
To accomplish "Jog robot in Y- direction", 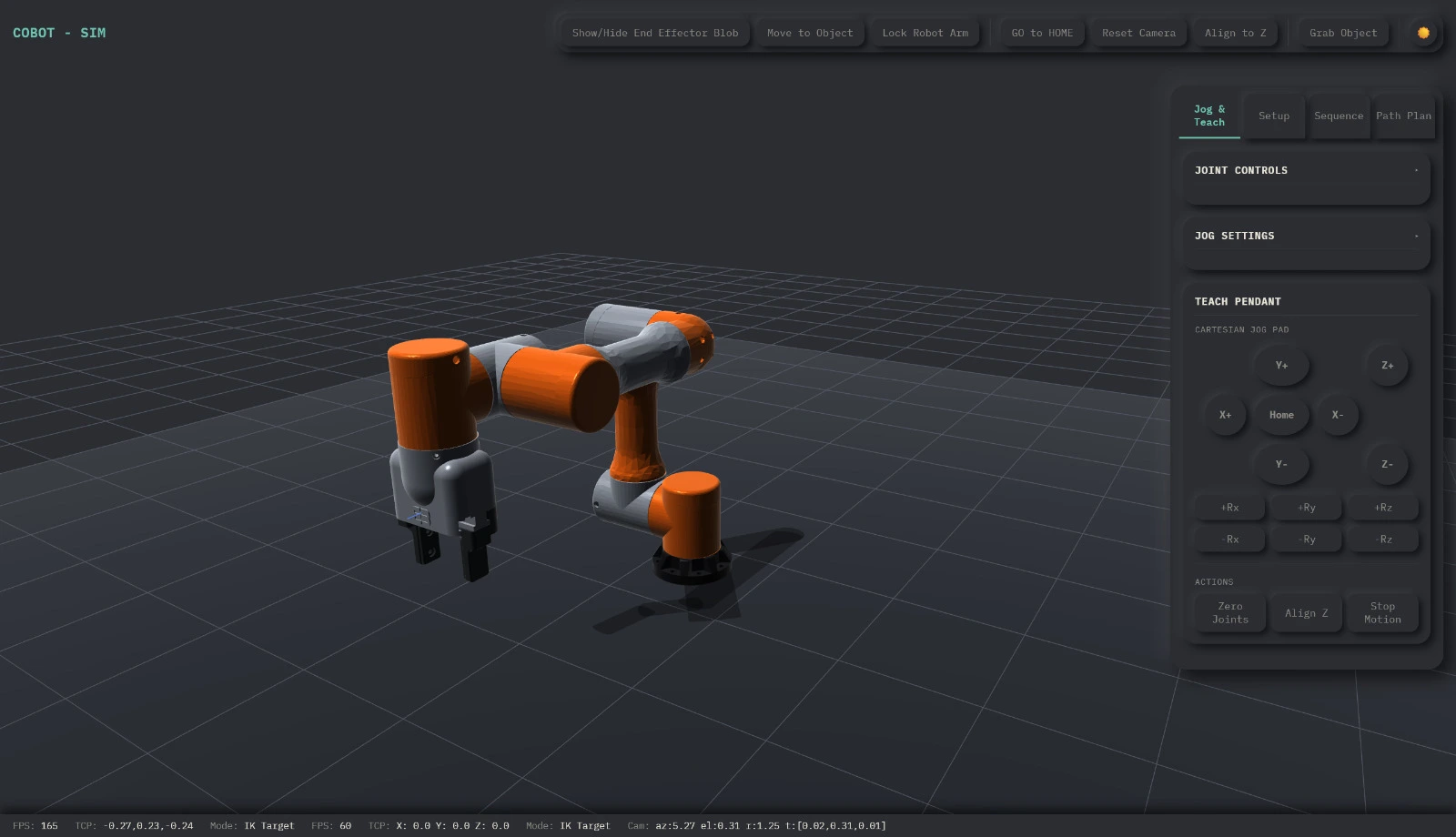I will coord(1281,464).
